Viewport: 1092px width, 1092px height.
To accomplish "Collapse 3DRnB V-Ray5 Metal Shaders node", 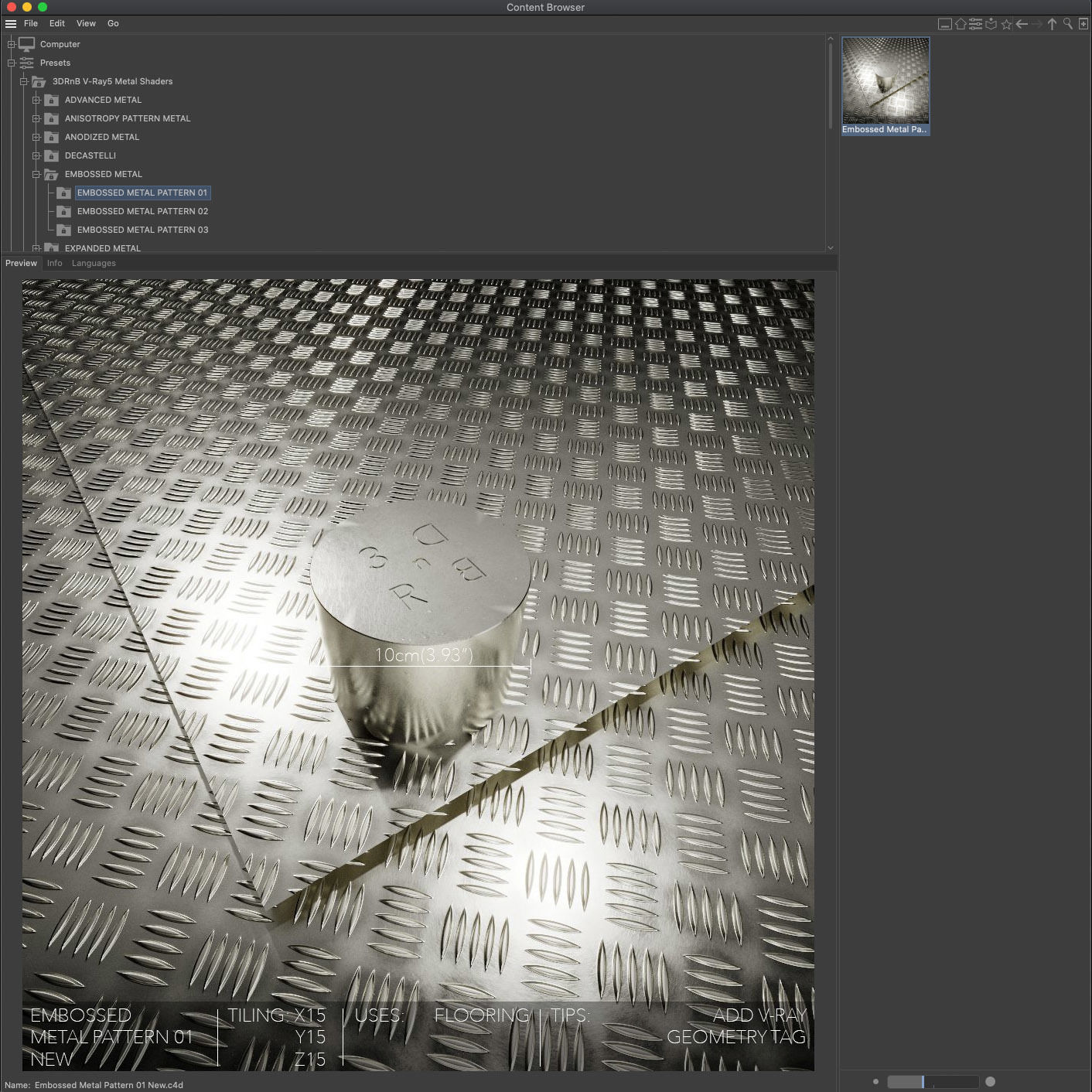I will point(24,81).
